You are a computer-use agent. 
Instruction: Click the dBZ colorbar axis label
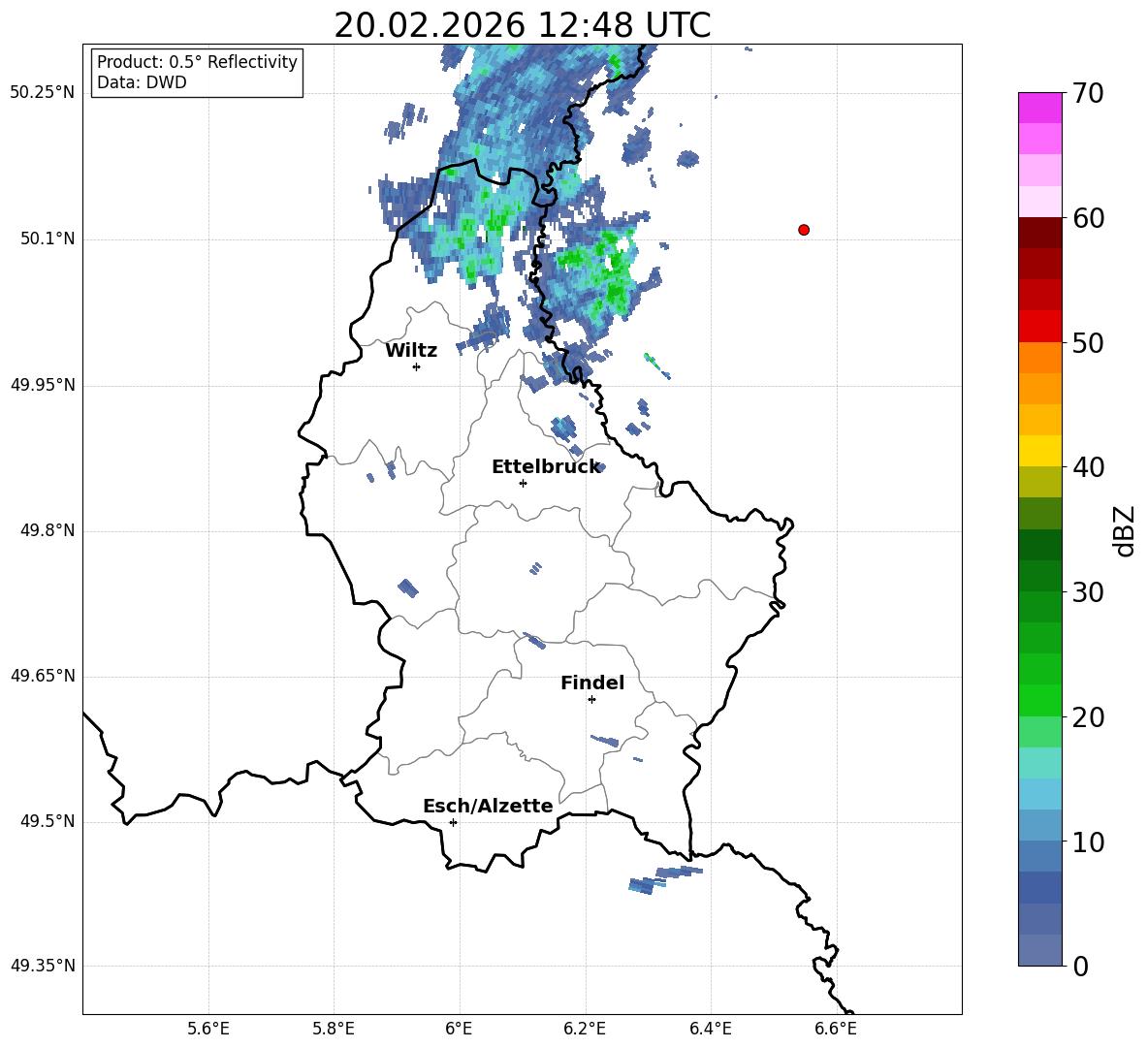1124,531
